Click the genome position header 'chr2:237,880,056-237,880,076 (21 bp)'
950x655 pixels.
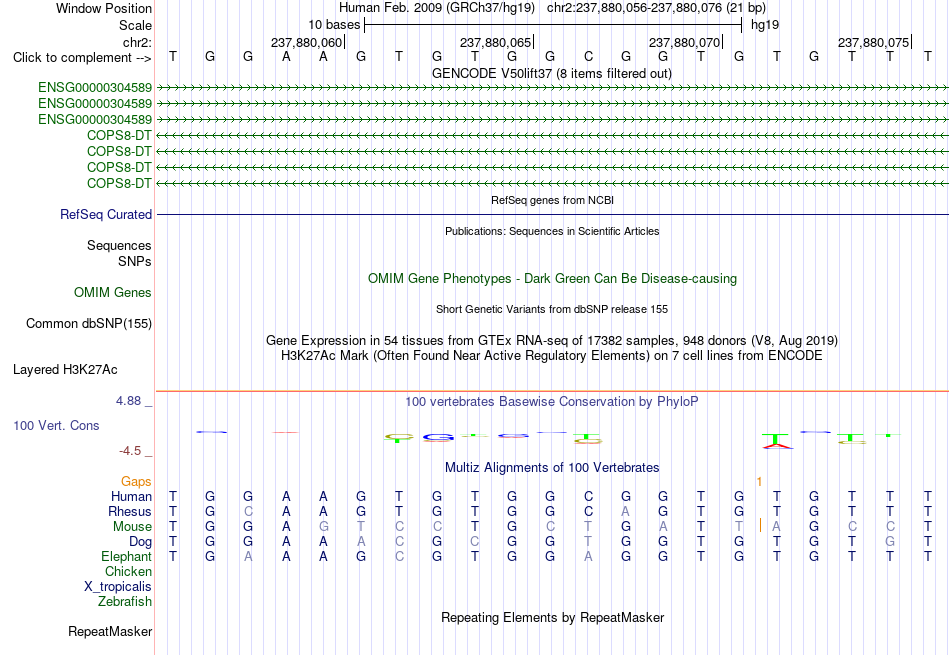pos(656,8)
